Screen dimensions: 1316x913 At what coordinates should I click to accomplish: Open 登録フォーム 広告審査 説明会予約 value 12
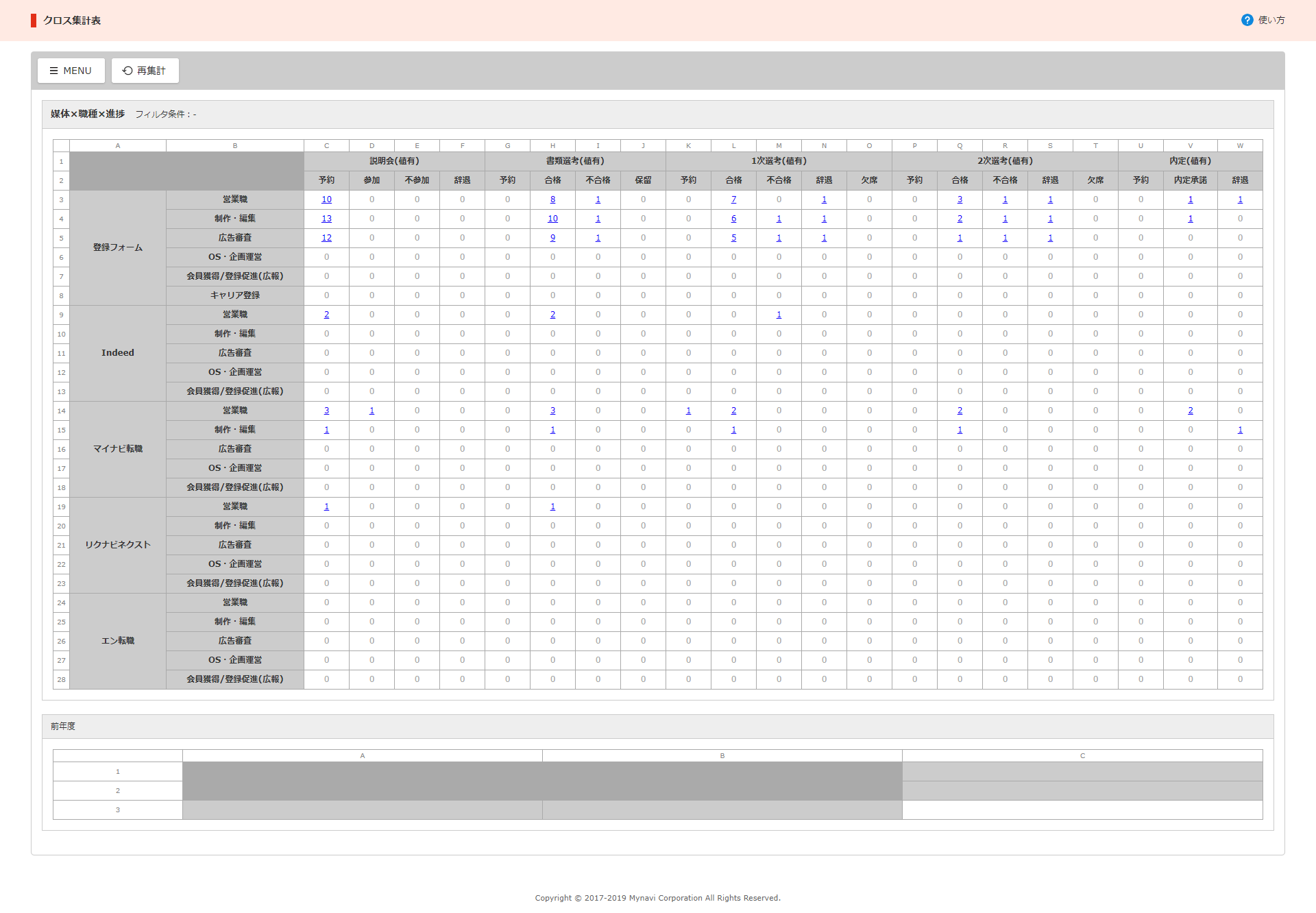click(326, 238)
